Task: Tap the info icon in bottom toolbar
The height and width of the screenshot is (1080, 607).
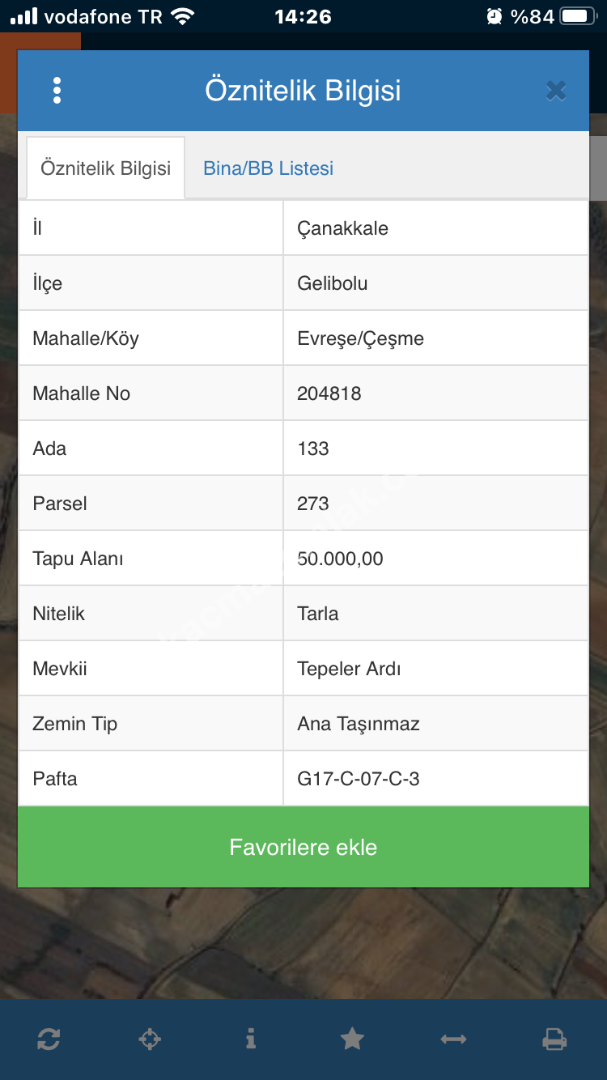Action: pyautogui.click(x=250, y=1039)
